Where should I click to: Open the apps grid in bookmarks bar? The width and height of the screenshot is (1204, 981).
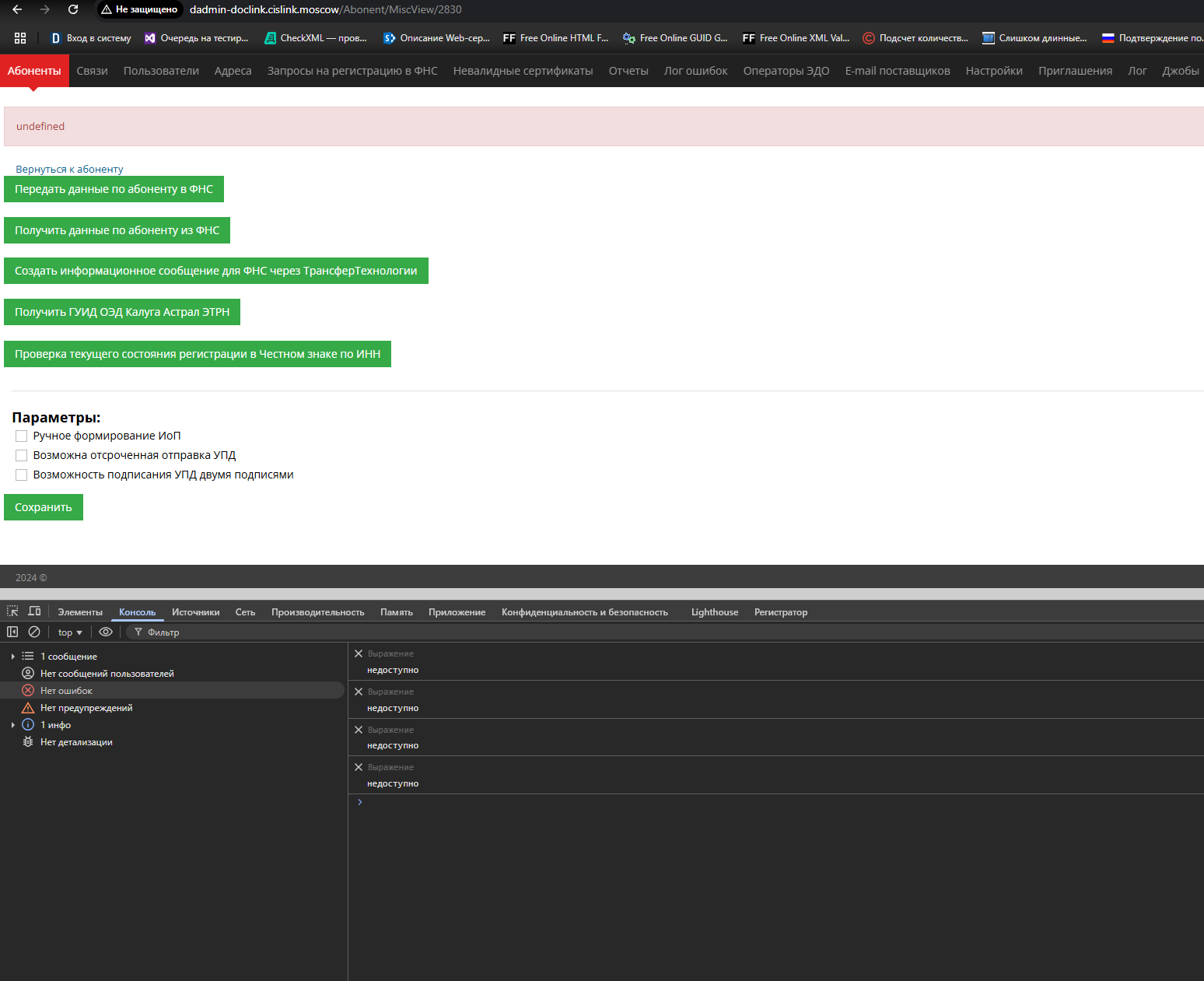click(20, 38)
